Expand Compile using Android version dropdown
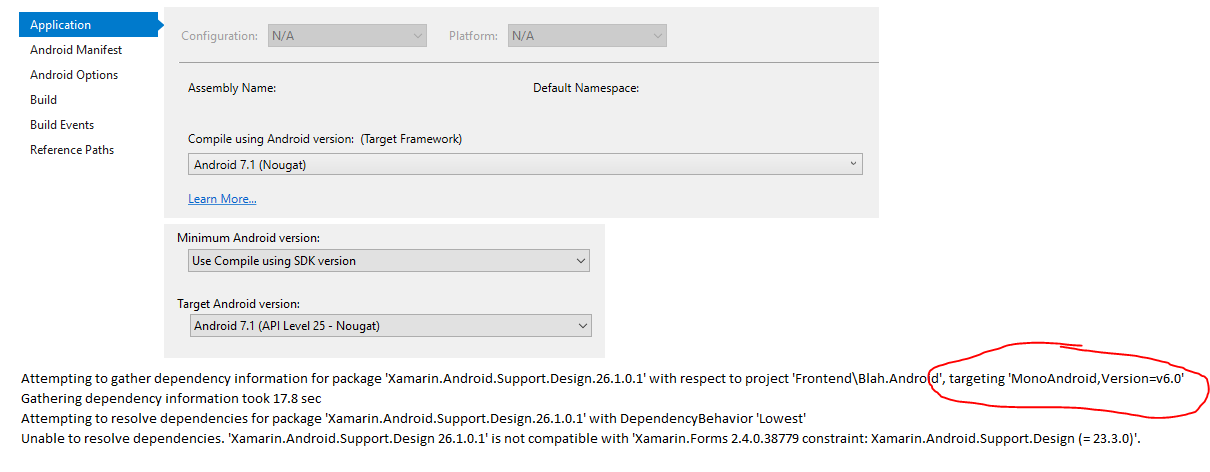Screen dimensions: 1210x472 click(525, 164)
